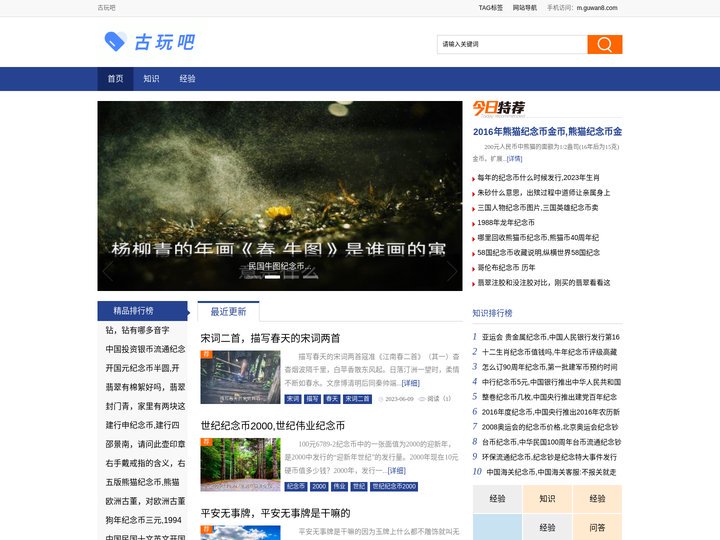The width and height of the screenshot is (720, 540).
Task: Click the 世纪 tag
Action: pos(359,486)
